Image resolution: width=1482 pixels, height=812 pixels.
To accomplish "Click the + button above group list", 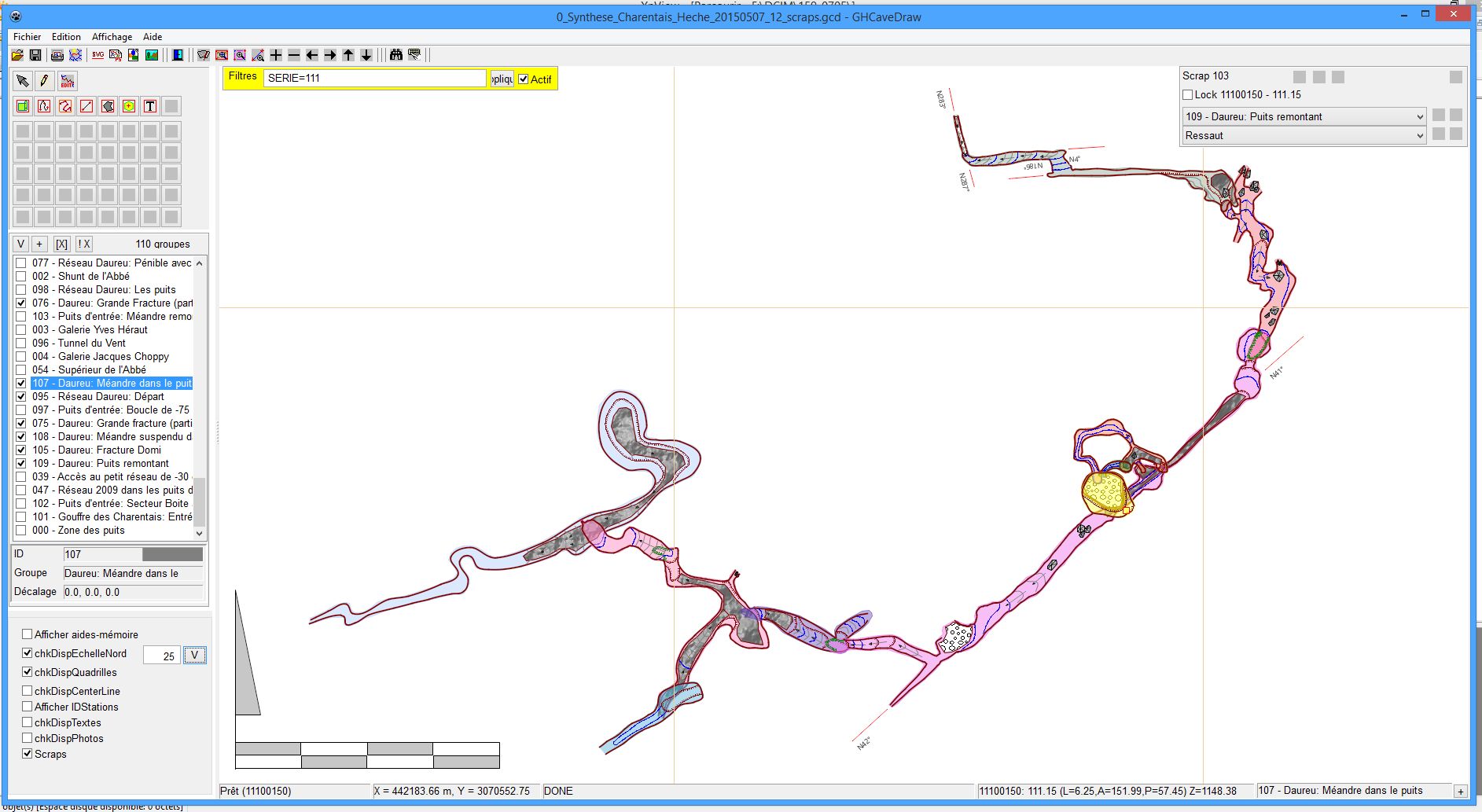I will point(39,244).
